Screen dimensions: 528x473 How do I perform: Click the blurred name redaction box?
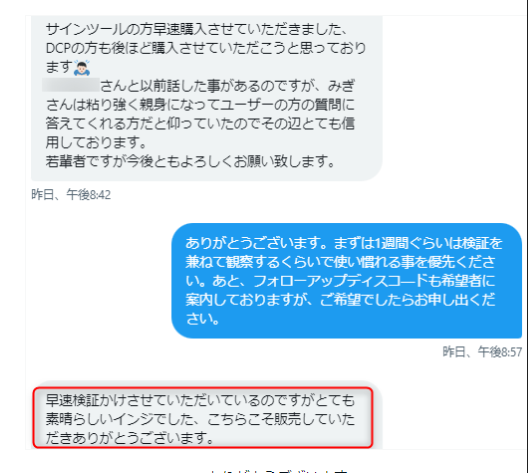pos(71,85)
